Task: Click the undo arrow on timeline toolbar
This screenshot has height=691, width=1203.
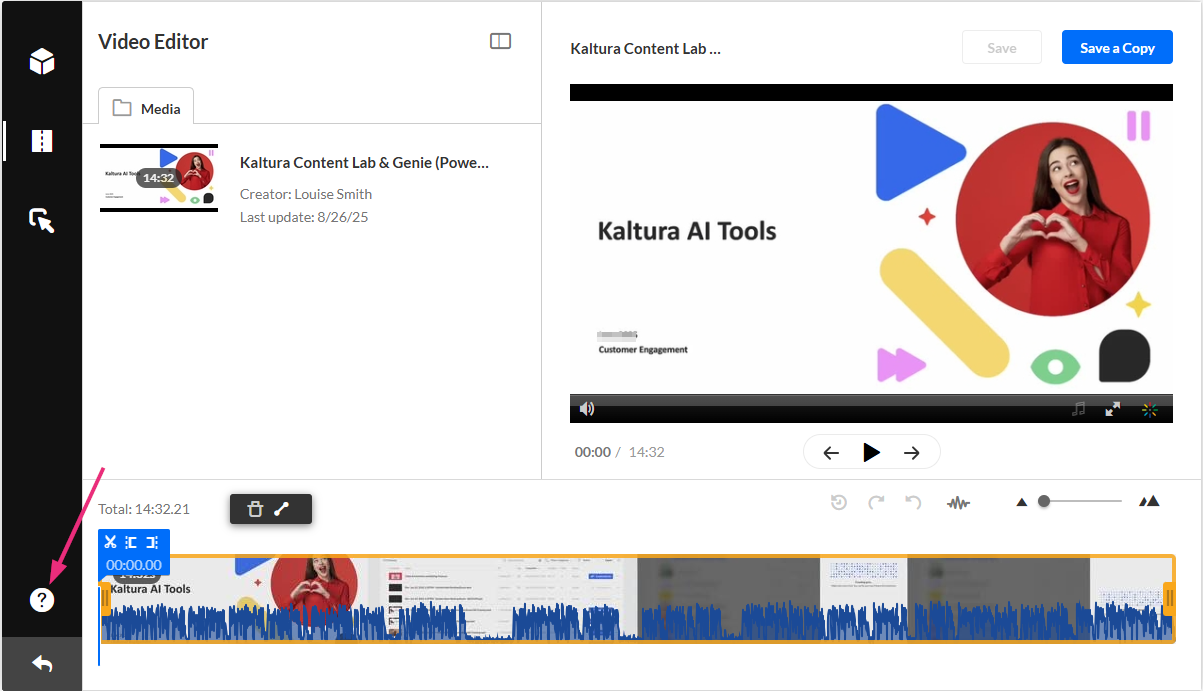Action: pyautogui.click(x=913, y=502)
